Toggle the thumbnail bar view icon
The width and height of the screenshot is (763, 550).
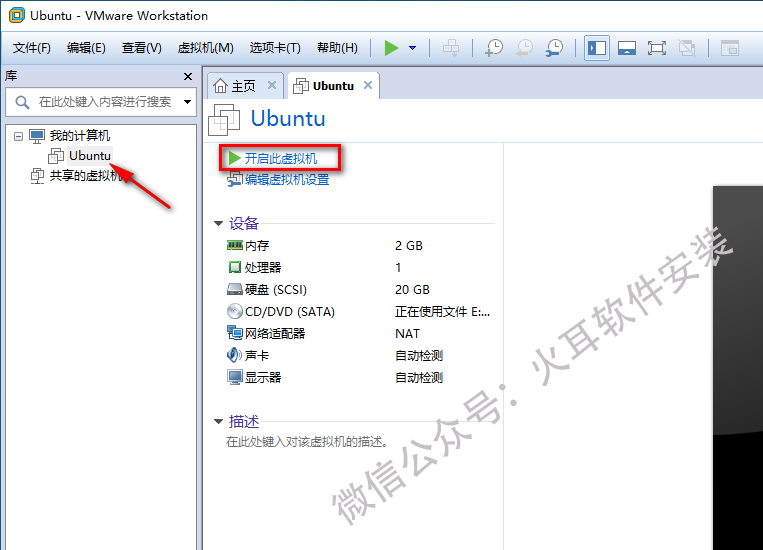[627, 48]
